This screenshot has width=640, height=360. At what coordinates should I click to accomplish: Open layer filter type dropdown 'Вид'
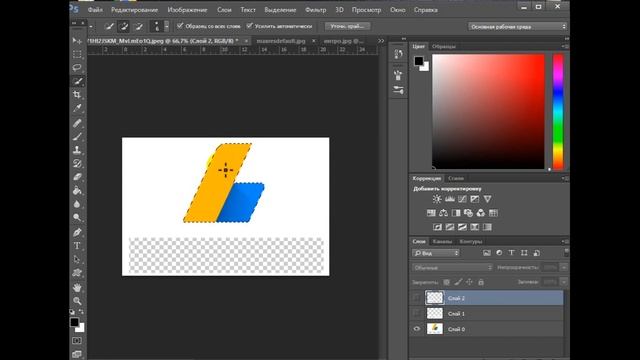click(436, 253)
